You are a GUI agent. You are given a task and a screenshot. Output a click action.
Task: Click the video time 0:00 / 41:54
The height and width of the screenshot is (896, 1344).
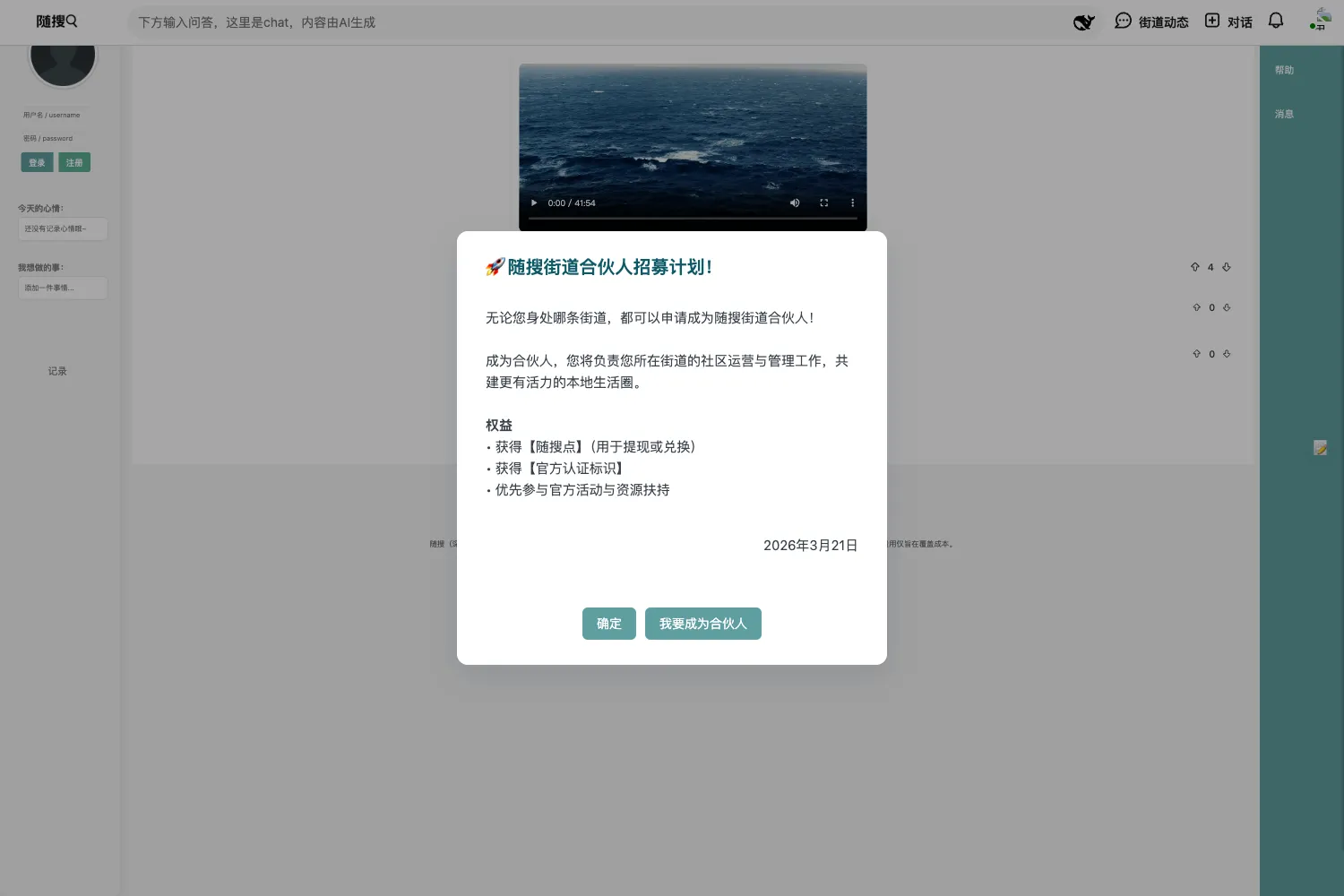tap(572, 202)
